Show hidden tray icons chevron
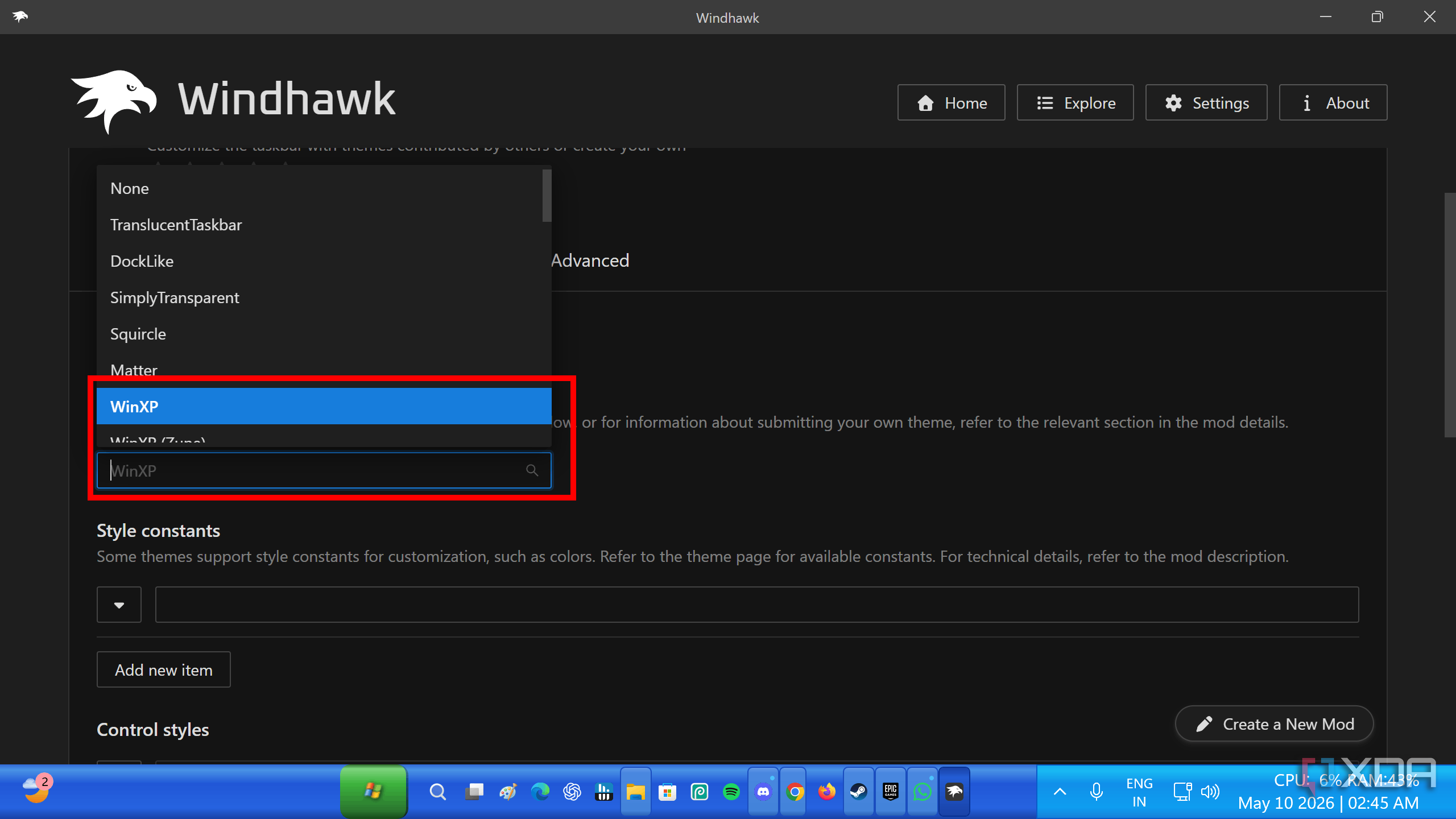 pyautogui.click(x=1060, y=792)
